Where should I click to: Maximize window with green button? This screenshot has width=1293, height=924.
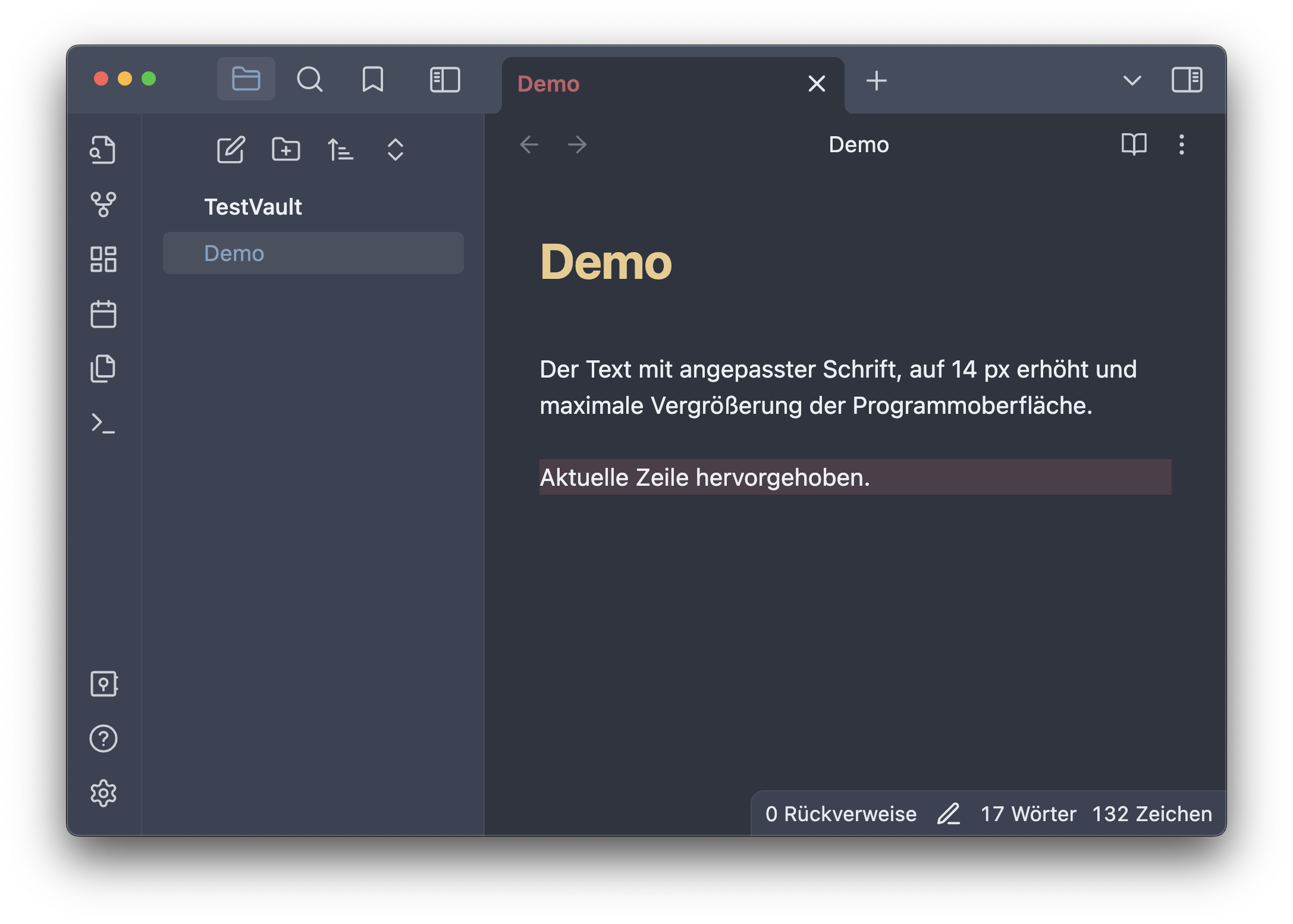click(149, 78)
